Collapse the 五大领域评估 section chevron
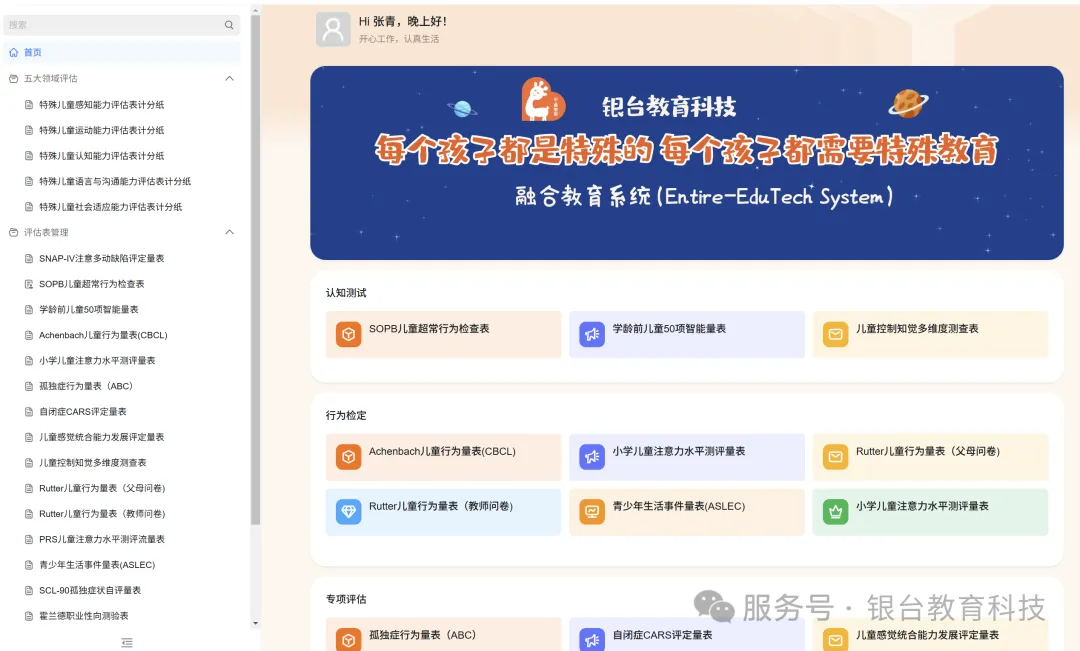Image resolution: width=1080 pixels, height=651 pixels. coord(229,79)
